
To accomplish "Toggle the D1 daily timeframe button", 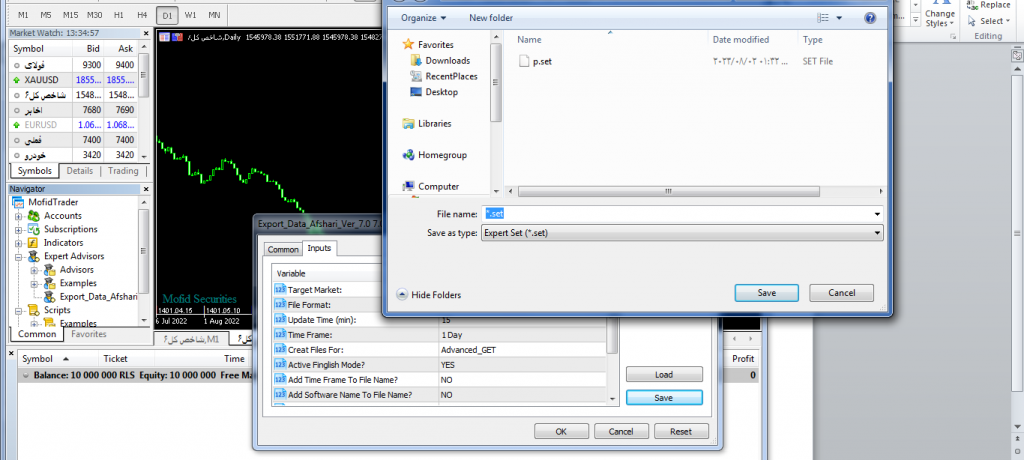I will (x=167, y=14).
